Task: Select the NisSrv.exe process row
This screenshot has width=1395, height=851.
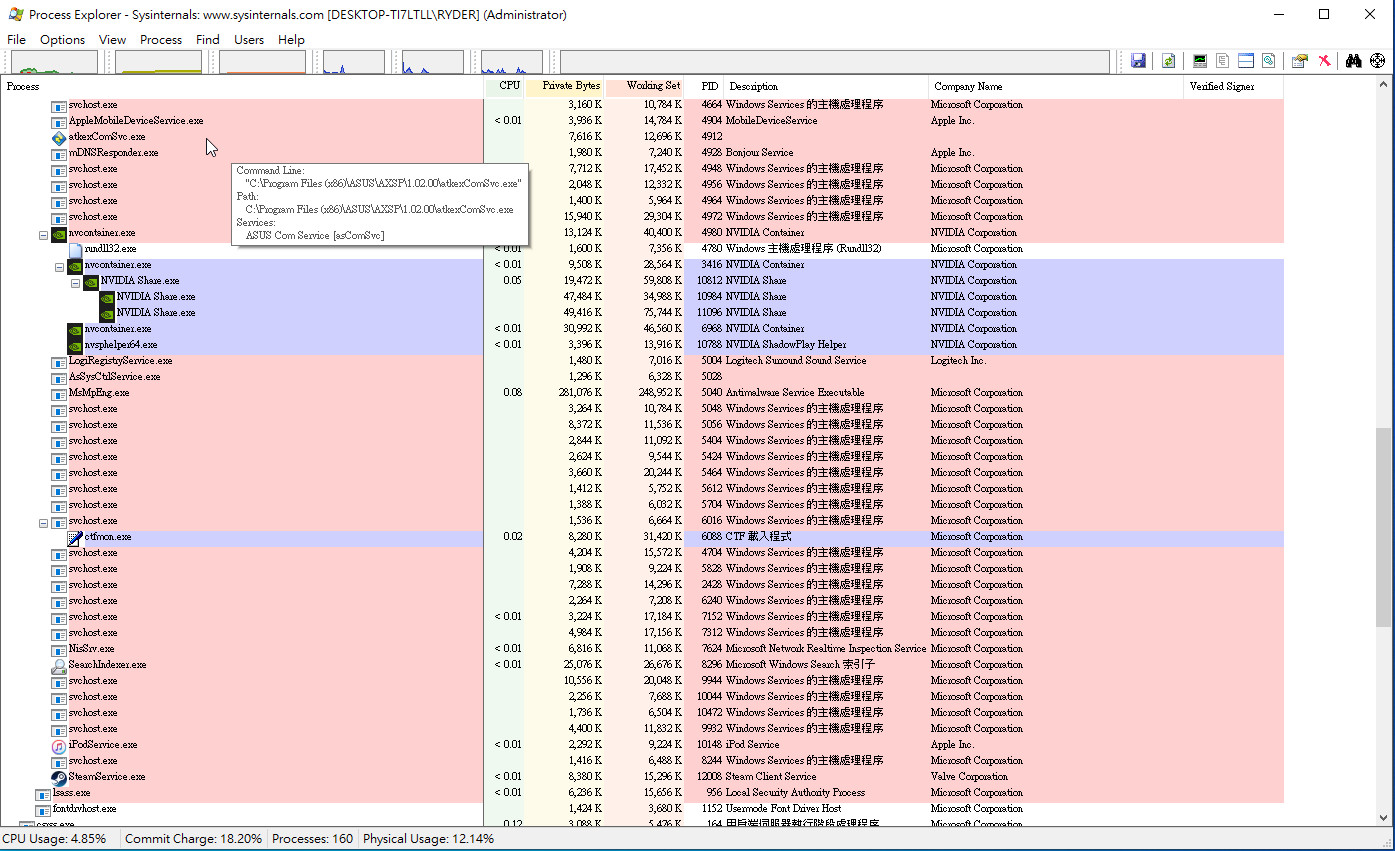Action: coord(641,649)
